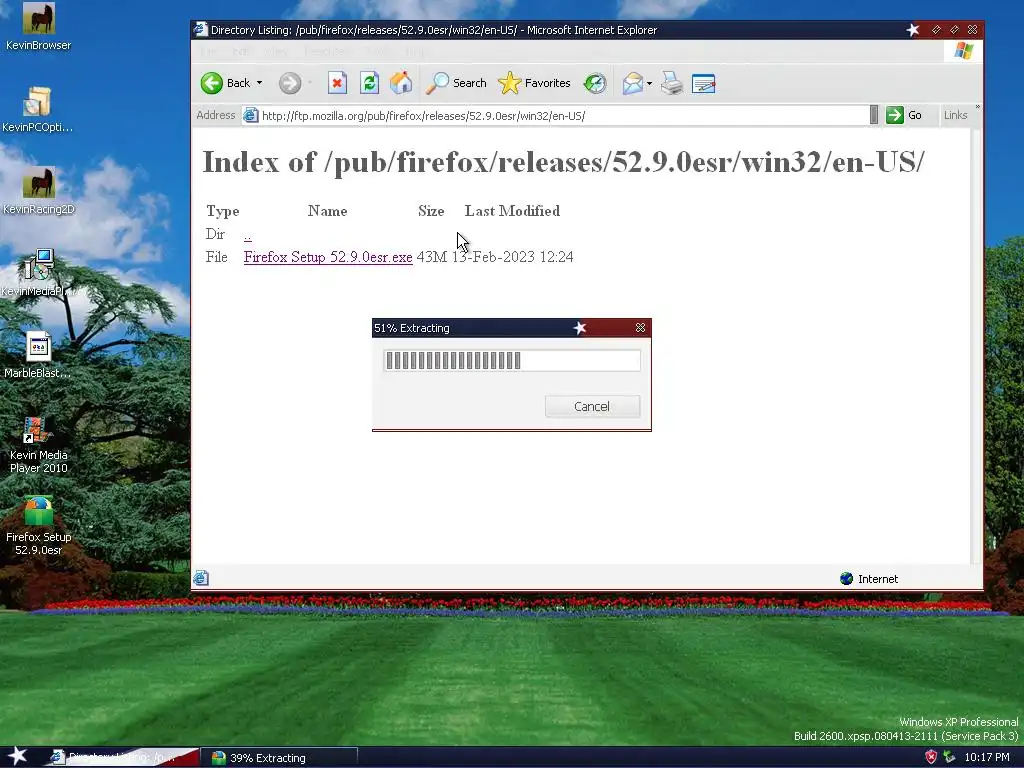
Task: Open the Address bar history dropdown
Action: [874, 116]
